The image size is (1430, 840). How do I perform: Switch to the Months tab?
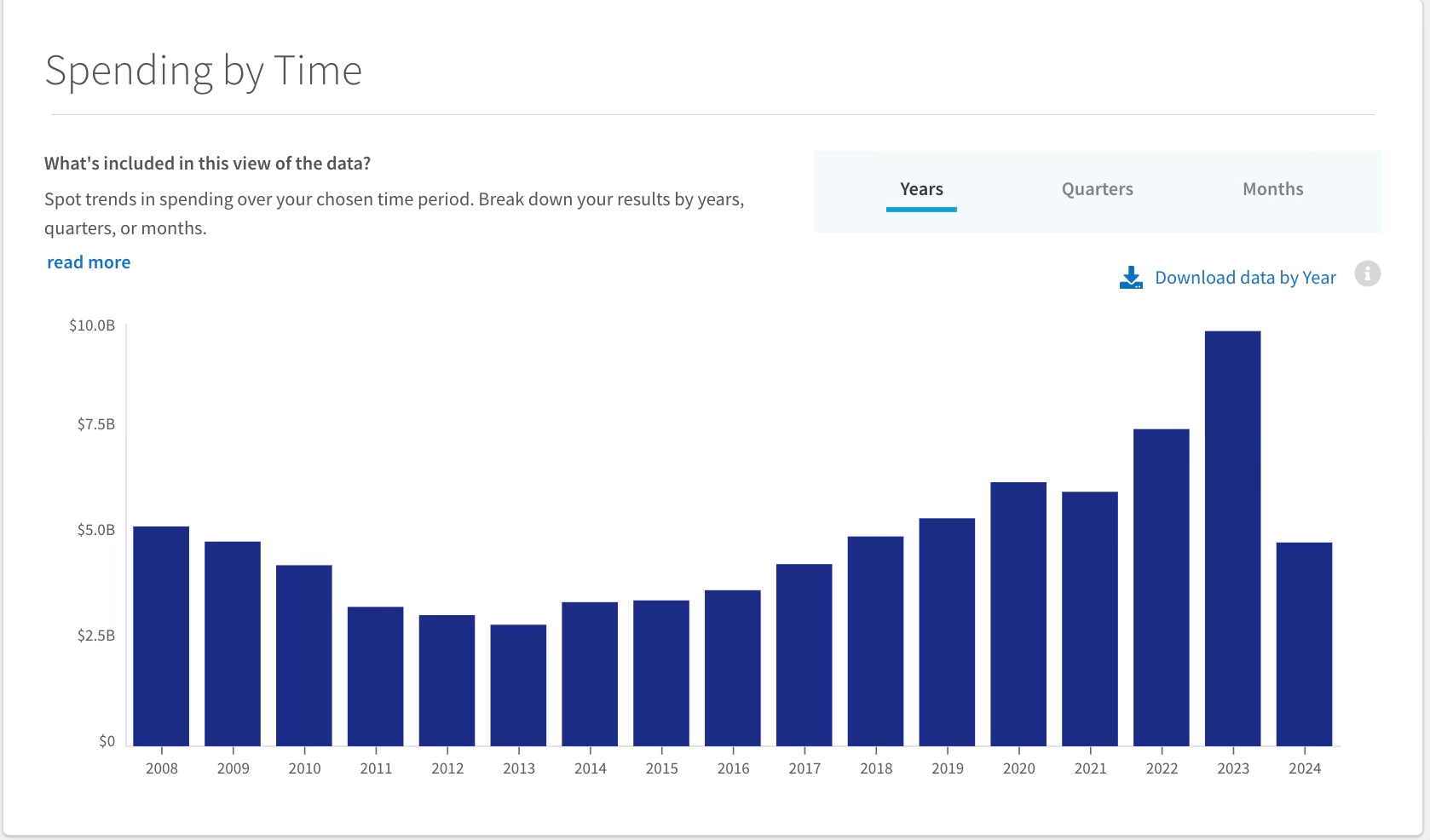coord(1272,189)
